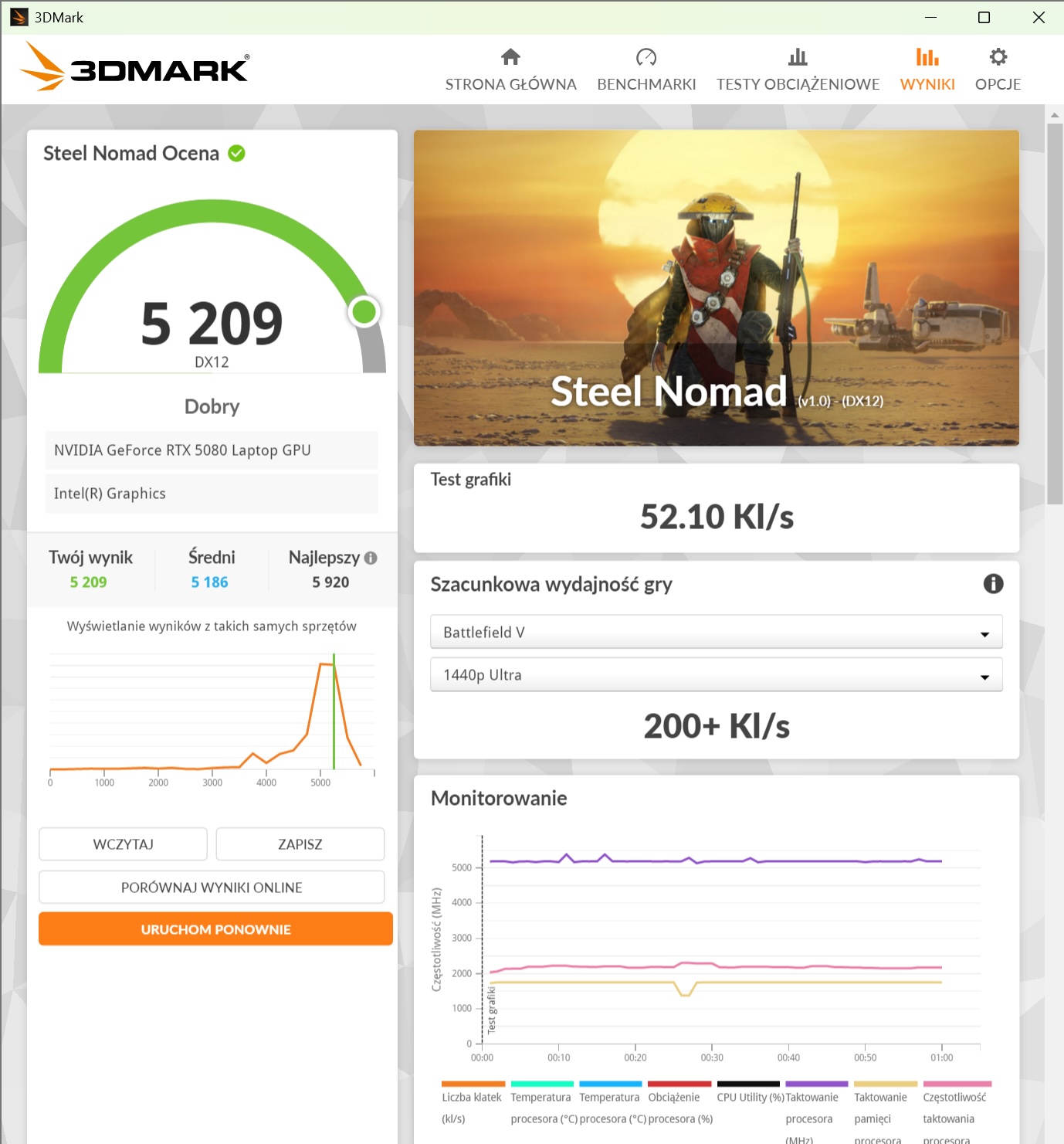This screenshot has width=1064, height=1144.
Task: Click the purple line in Monitorowanie chart
Action: point(715,861)
